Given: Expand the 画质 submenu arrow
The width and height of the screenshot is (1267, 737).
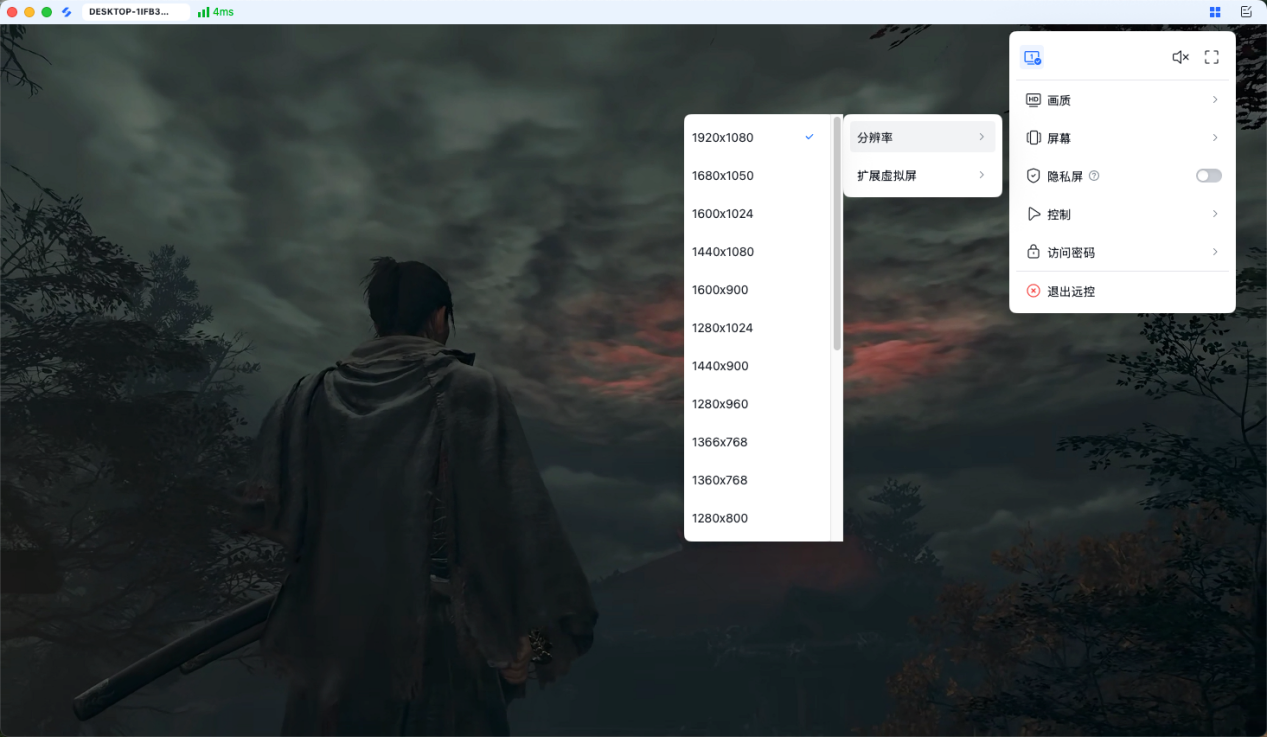Looking at the screenshot, I should pyautogui.click(x=1215, y=100).
